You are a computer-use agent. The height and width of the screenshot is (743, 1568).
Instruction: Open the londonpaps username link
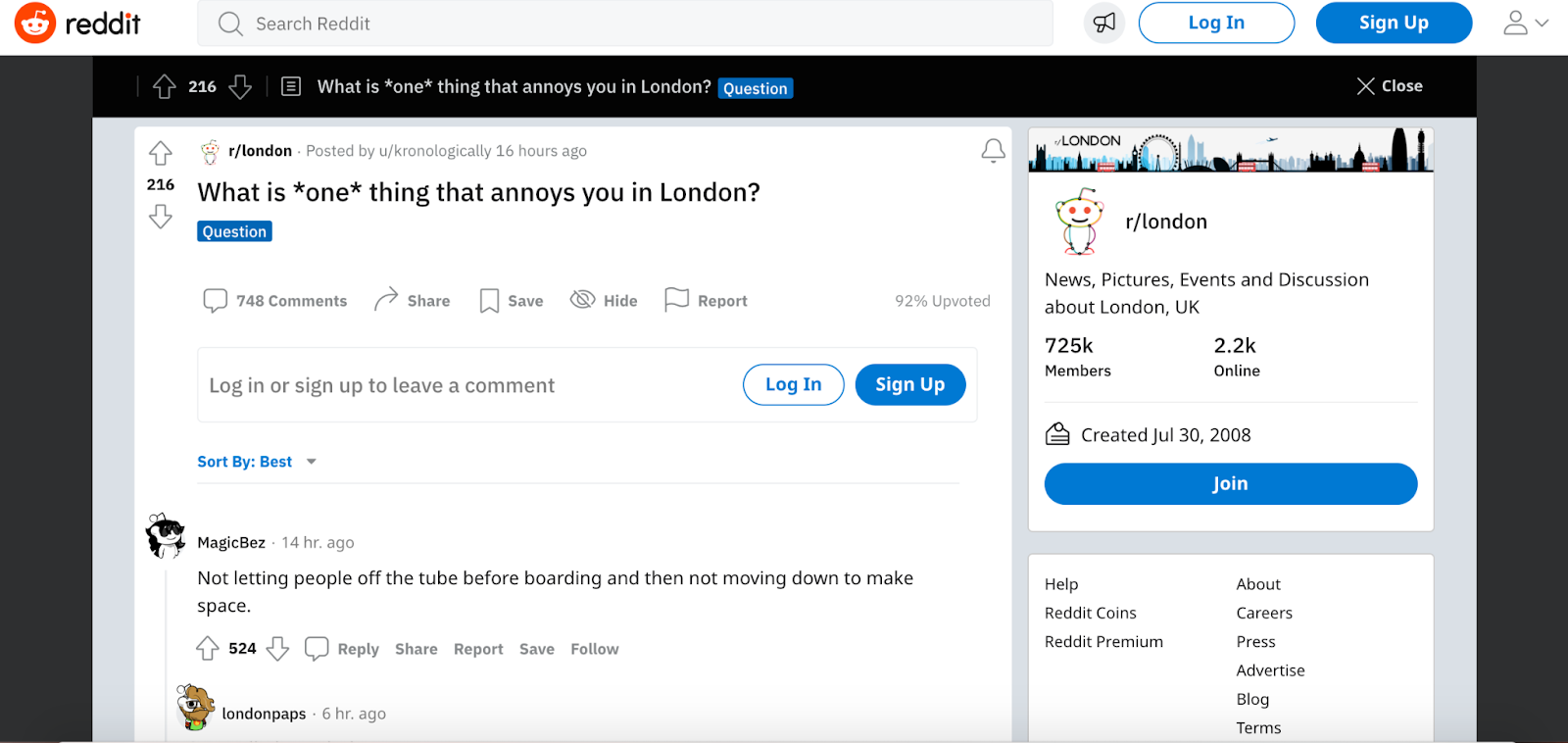coord(264,714)
